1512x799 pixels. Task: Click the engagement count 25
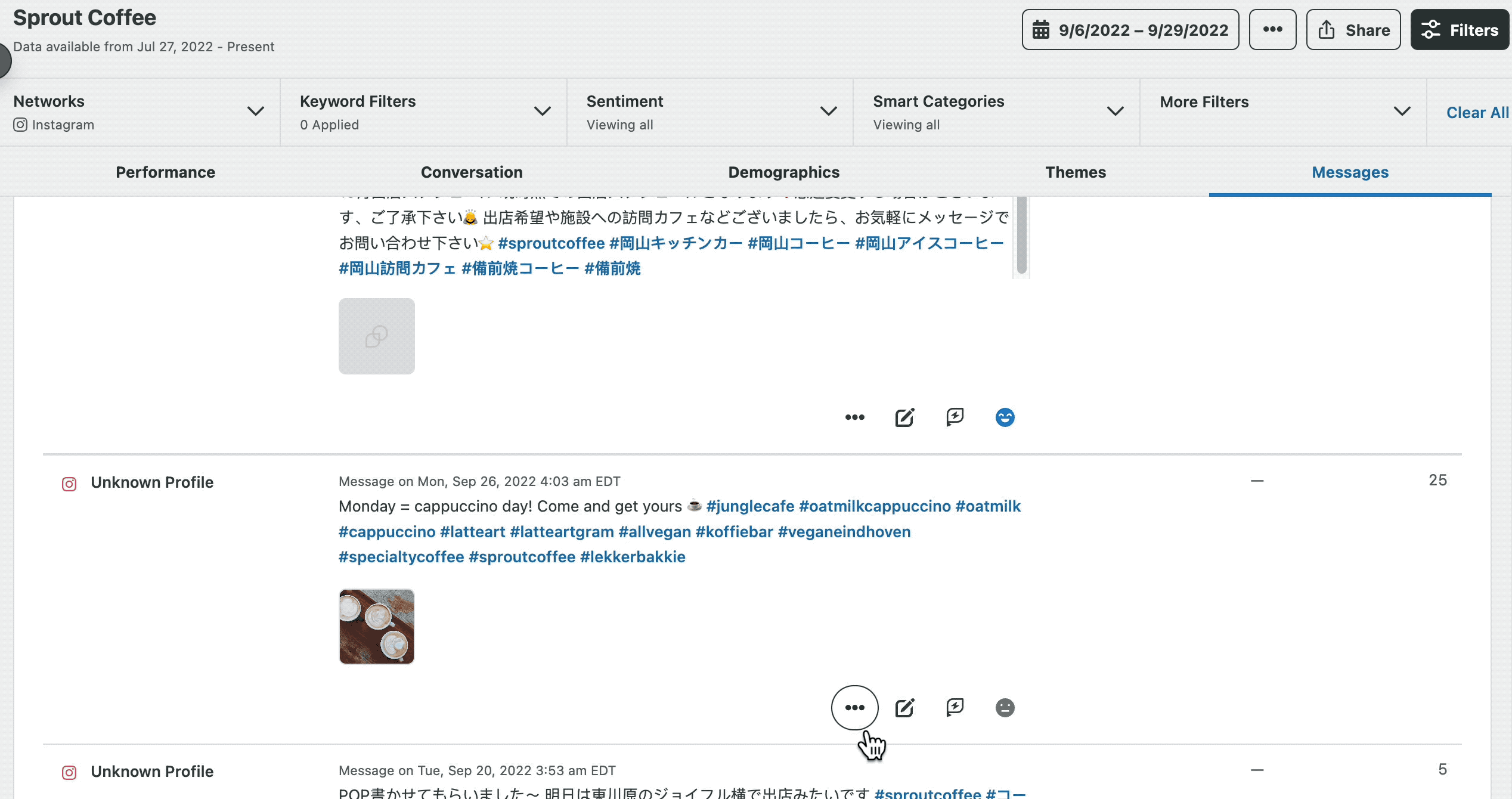[1437, 480]
